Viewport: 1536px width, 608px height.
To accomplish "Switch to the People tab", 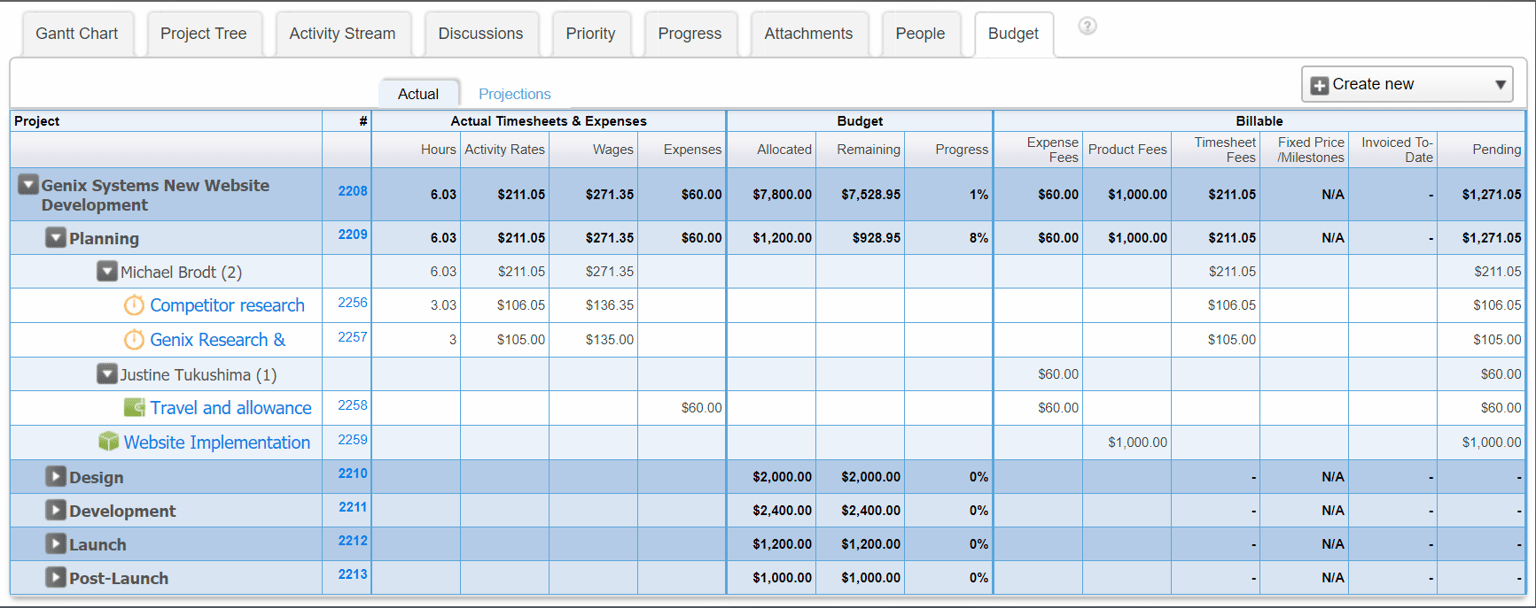I will pos(920,33).
